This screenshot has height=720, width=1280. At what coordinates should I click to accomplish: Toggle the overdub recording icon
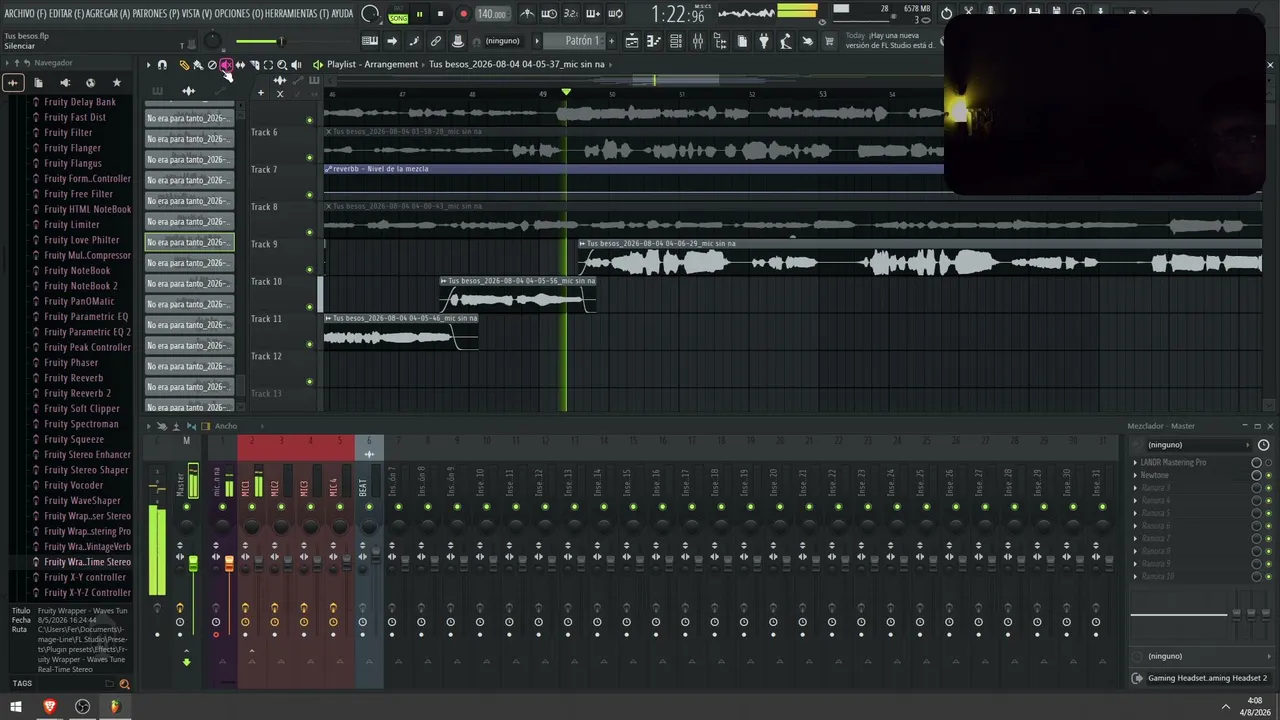pos(593,14)
